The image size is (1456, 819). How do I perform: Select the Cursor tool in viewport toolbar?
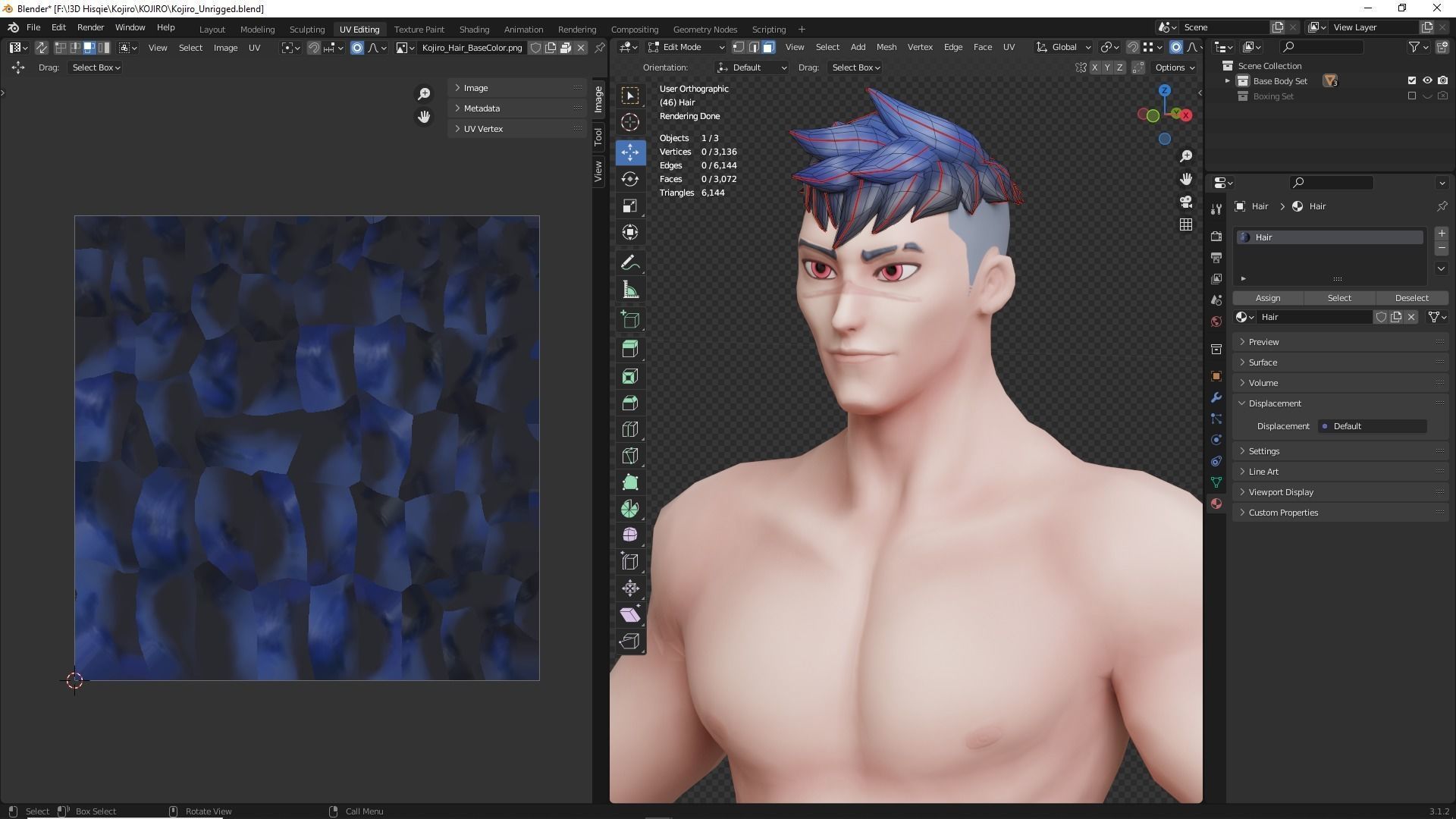630,122
